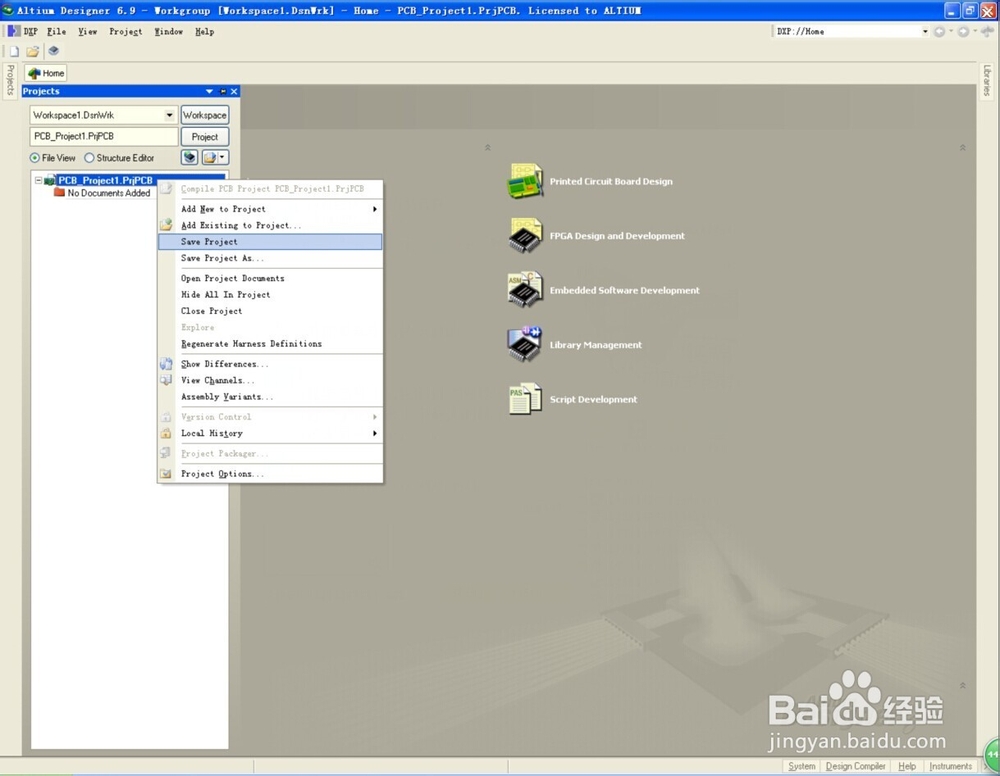1000x776 pixels.
Task: Choose Open Project Documents
Action: [x=270, y=278]
